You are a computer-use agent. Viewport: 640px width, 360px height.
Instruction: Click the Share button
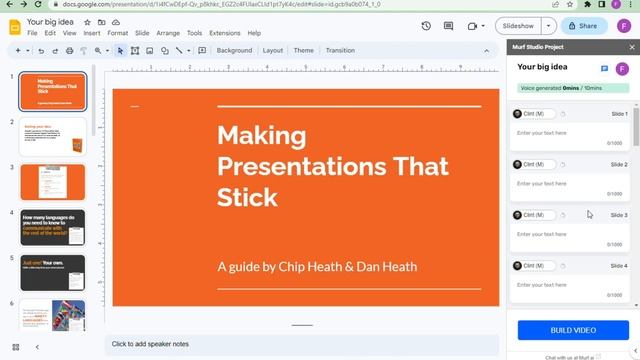click(584, 26)
